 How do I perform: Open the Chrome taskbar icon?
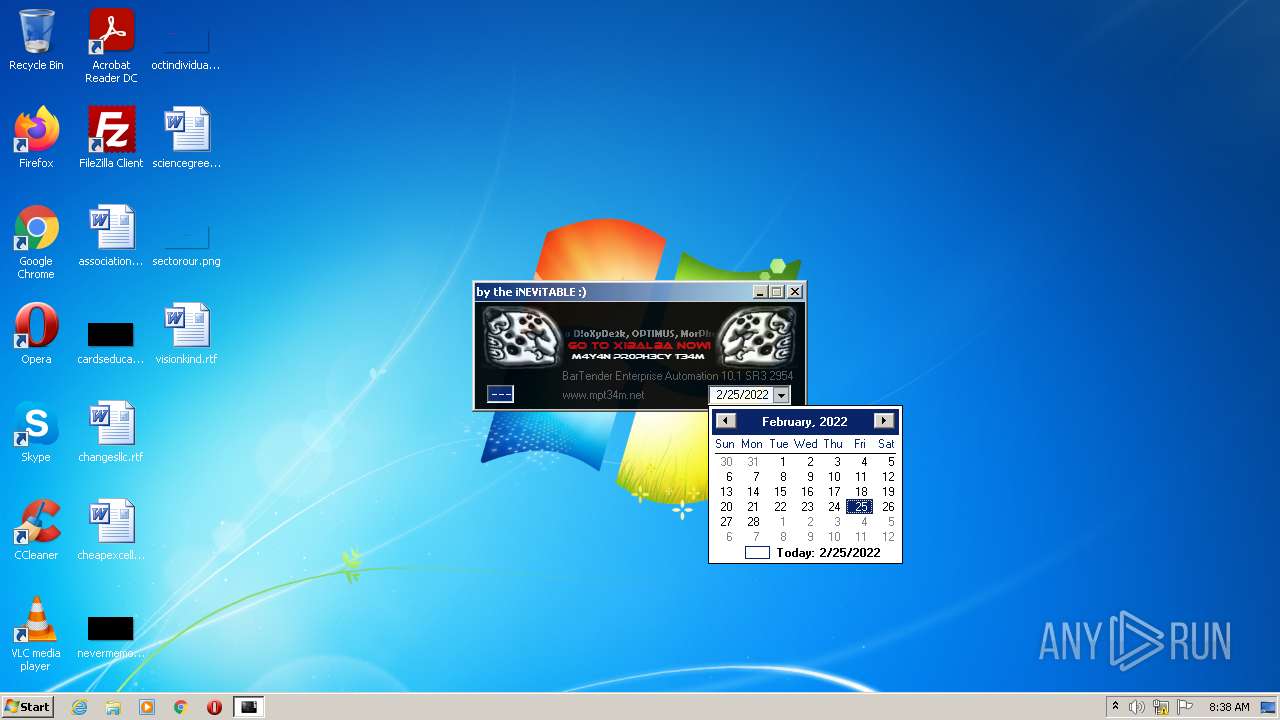point(180,707)
